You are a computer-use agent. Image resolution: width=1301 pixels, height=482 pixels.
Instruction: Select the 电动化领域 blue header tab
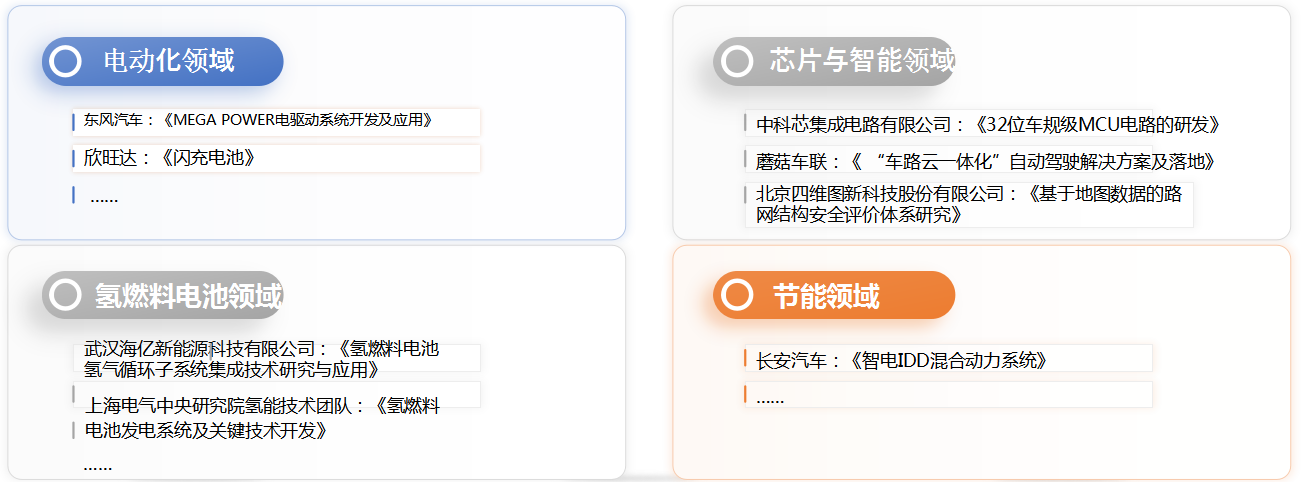pyautogui.click(x=163, y=62)
